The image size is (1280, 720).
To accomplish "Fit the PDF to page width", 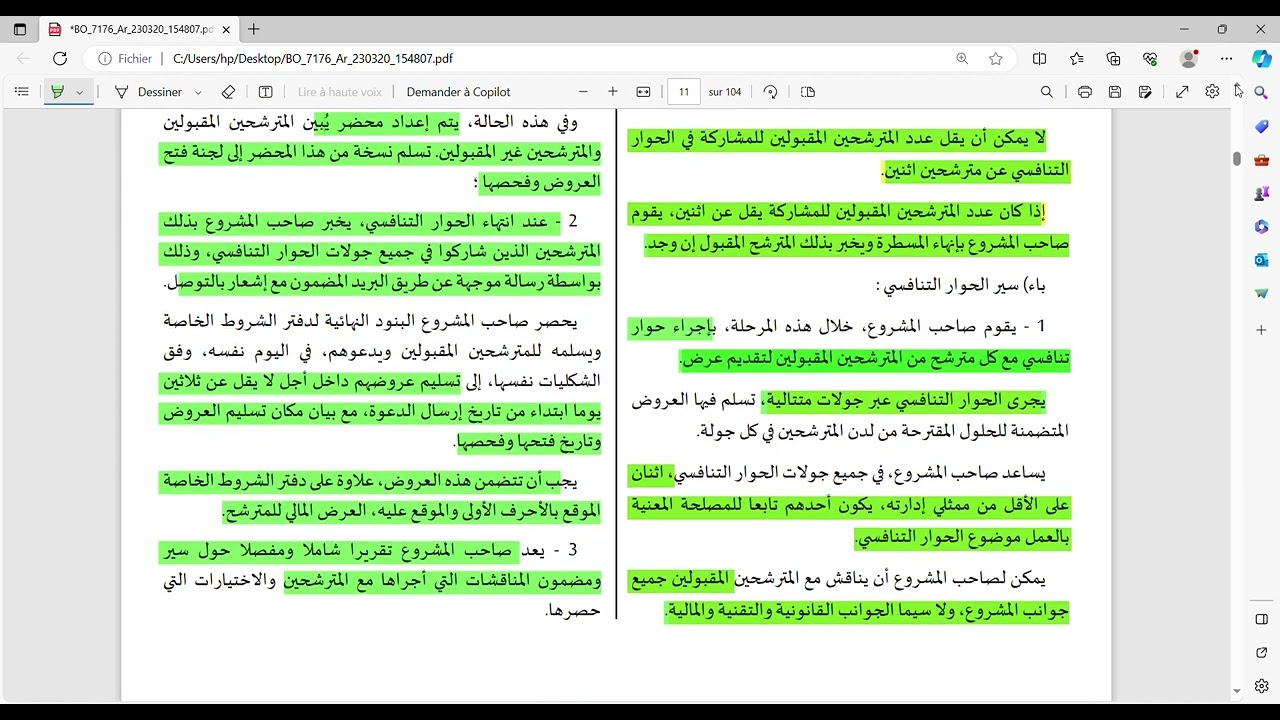I will click(x=643, y=92).
